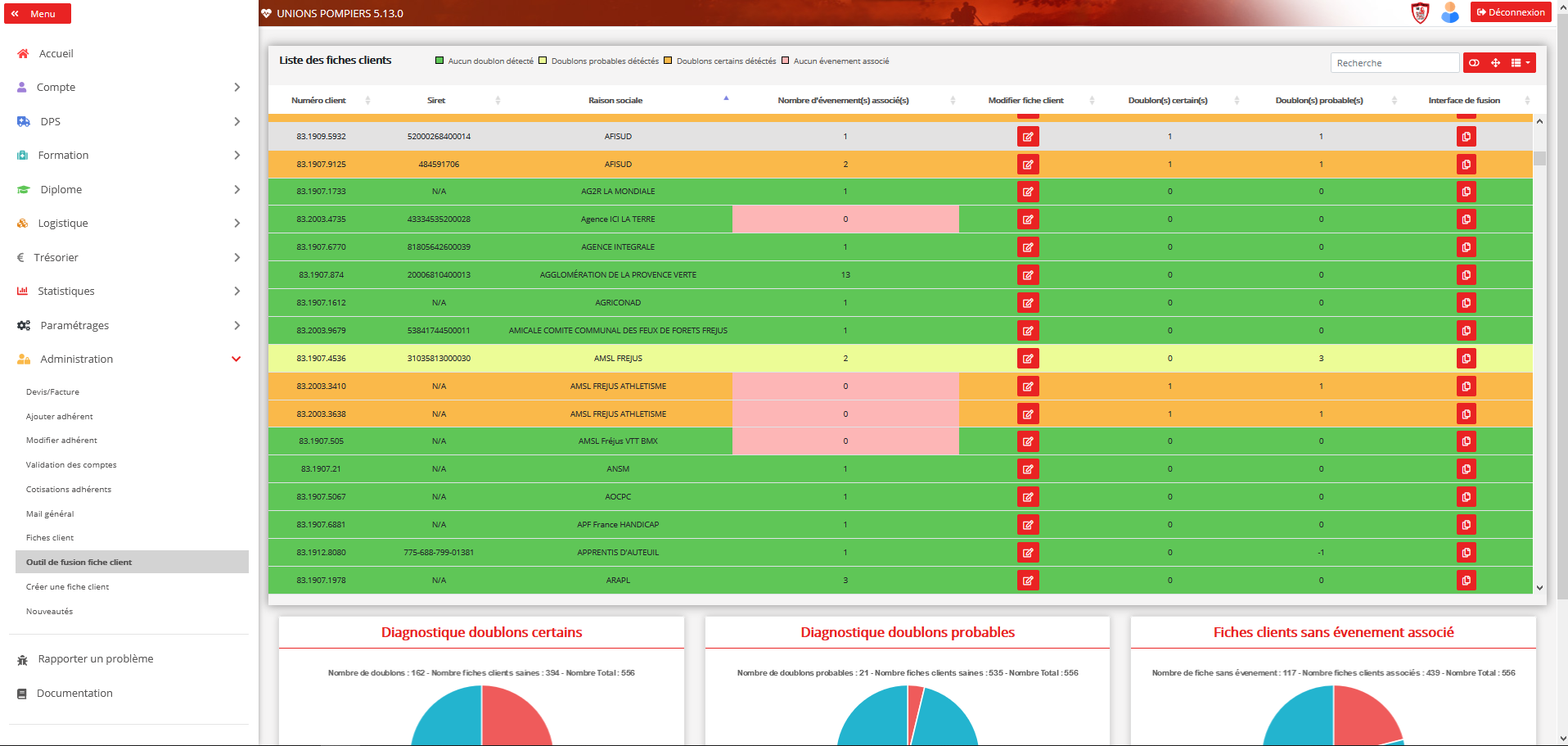Open Modifier adhérent submenu item
The image size is (1568, 746).
61,441
